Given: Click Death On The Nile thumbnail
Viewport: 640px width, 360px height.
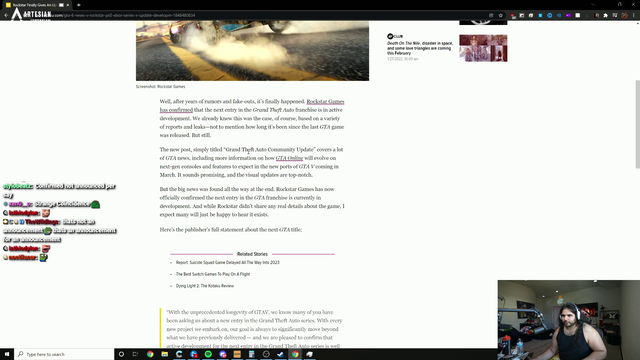Looking at the screenshot, I should [x=483, y=48].
